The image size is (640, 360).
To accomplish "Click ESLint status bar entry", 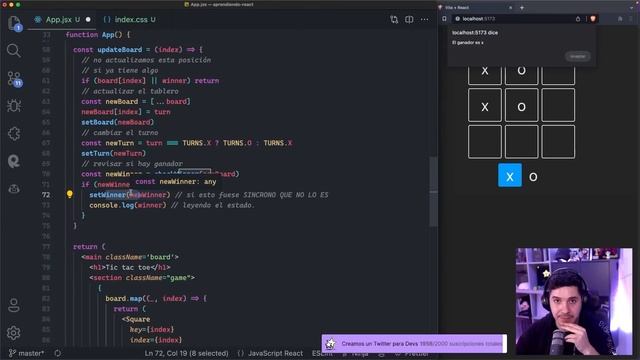I will pyautogui.click(x=322, y=353).
